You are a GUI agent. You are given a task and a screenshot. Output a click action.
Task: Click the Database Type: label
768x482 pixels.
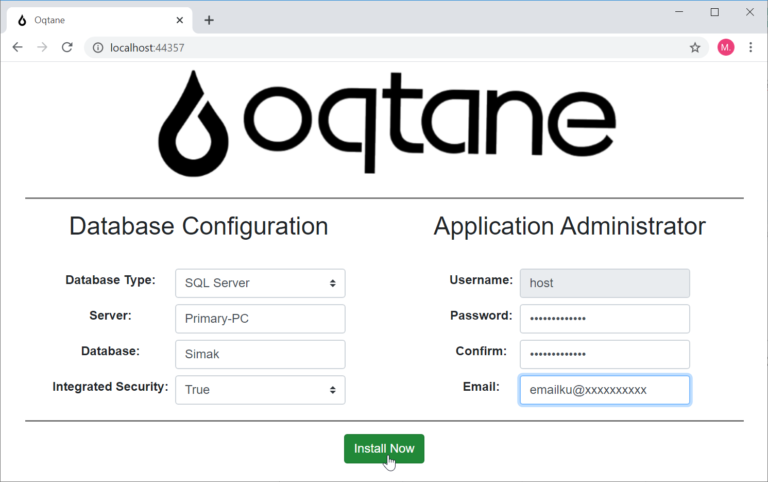[x=110, y=280]
